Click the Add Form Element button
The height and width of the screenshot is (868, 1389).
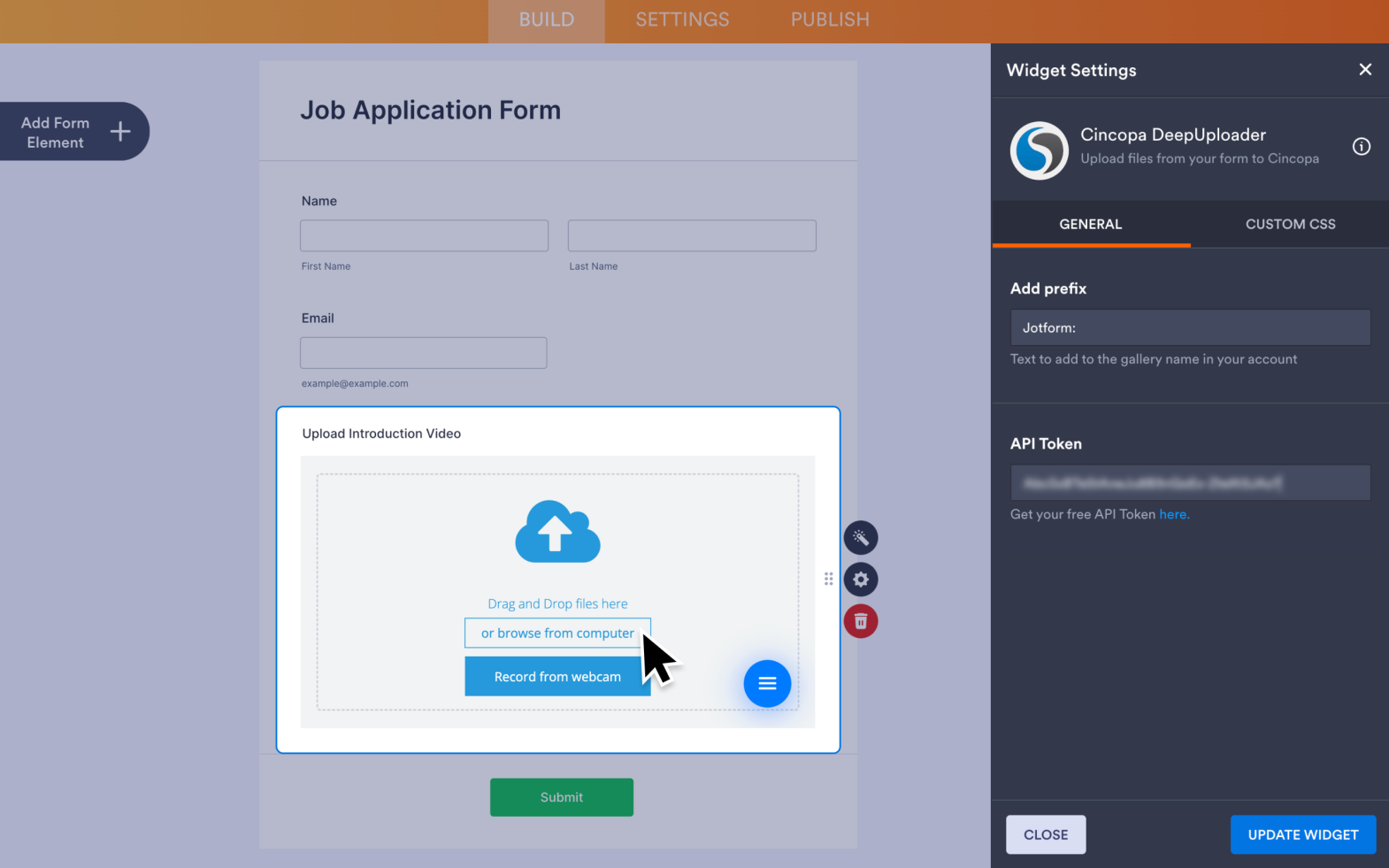pos(74,132)
